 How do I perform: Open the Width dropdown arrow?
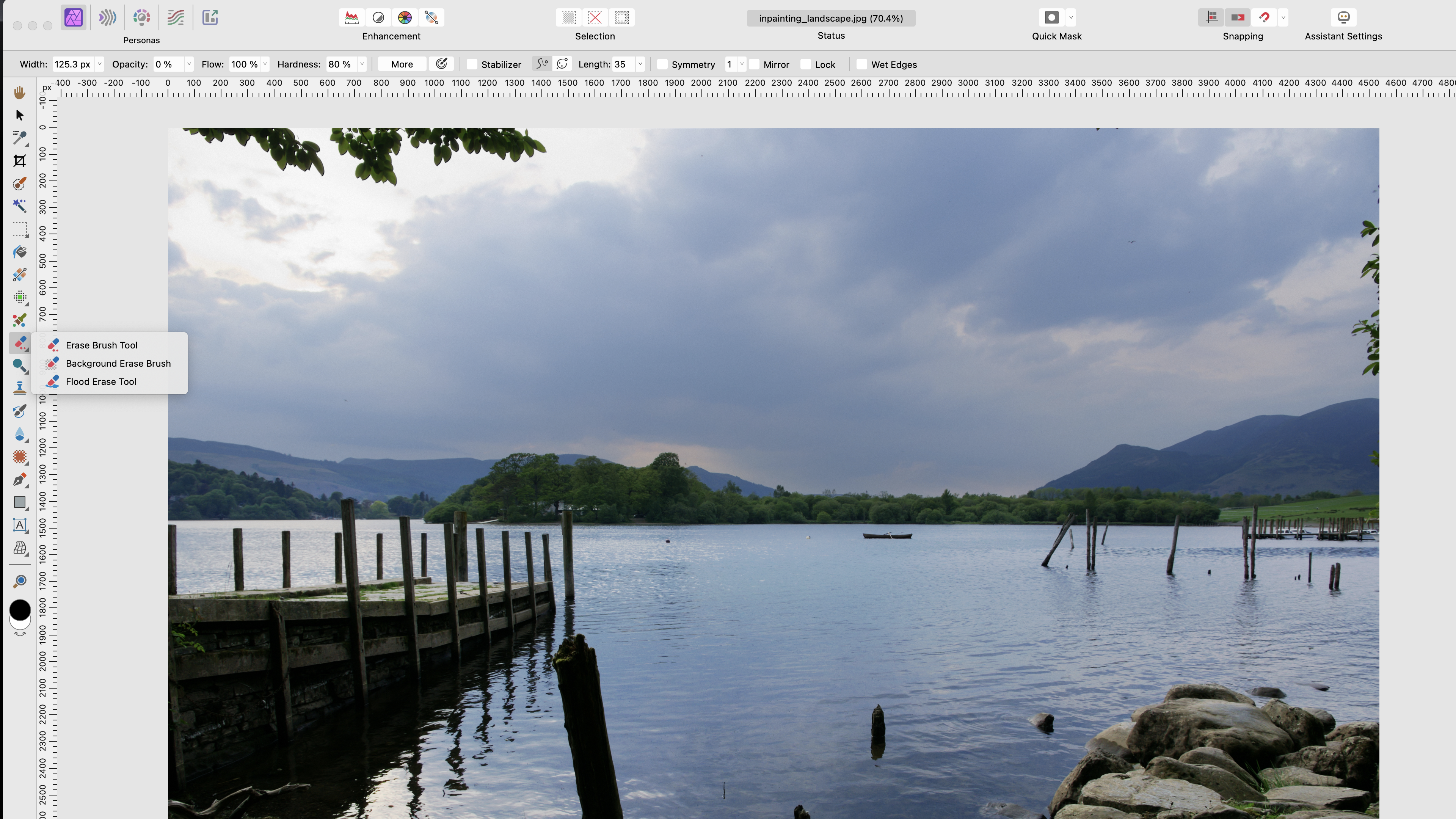coord(99,64)
